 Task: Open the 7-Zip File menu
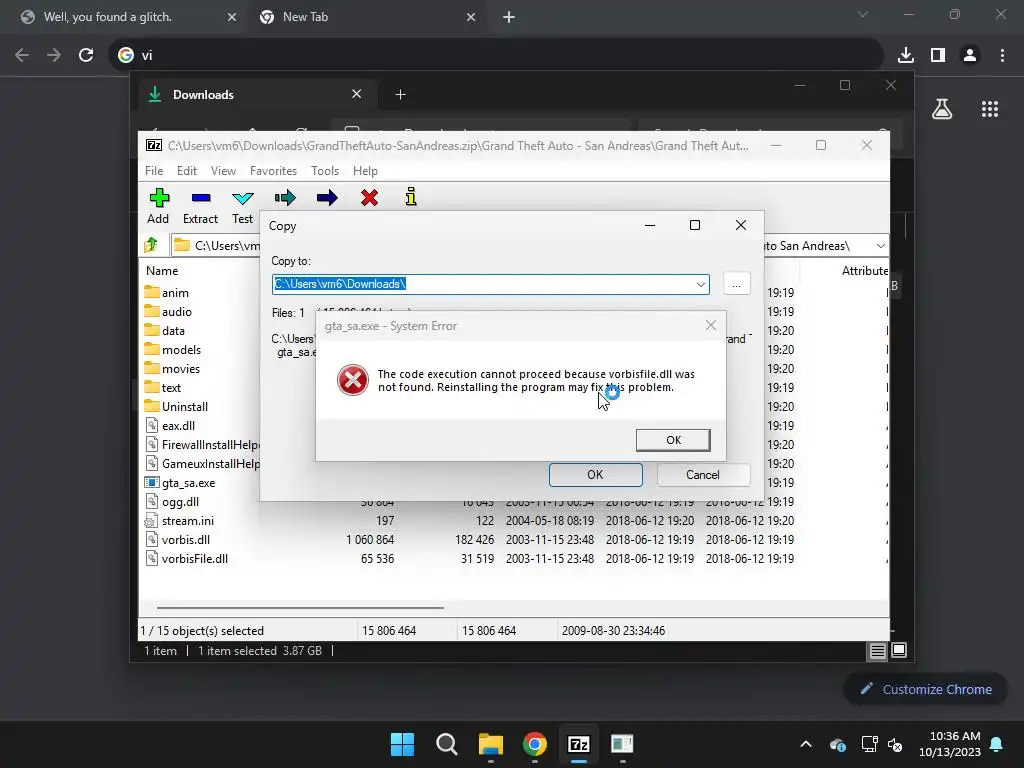154,170
